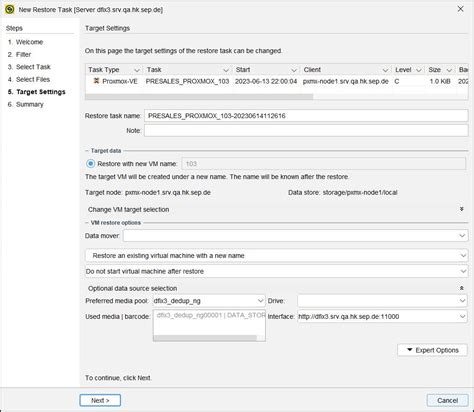Image resolution: width=474 pixels, height=412 pixels.
Task: Open the Client column filter arrow
Action: point(385,70)
